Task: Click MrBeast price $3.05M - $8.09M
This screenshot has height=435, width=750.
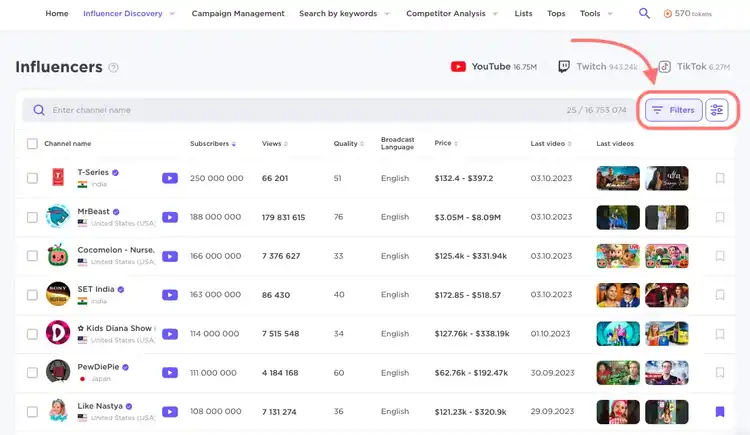Action: [467, 217]
